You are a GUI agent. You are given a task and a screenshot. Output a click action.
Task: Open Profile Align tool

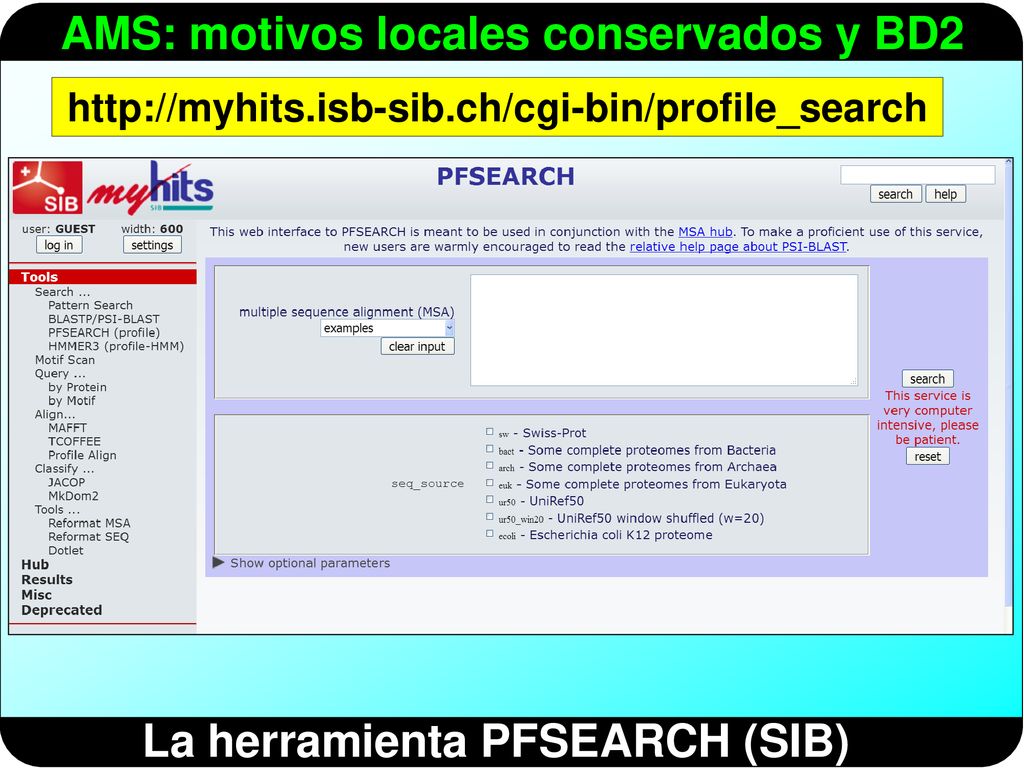coord(82,455)
